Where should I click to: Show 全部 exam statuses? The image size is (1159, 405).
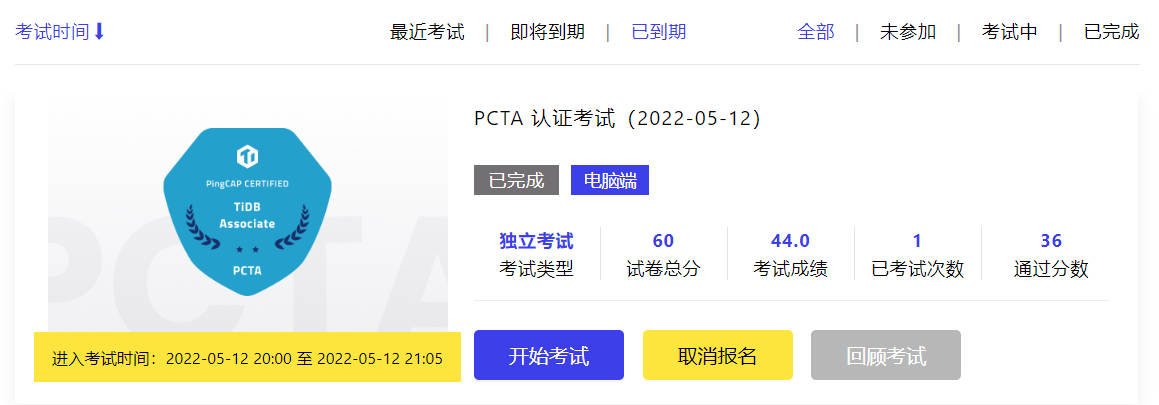coord(815,32)
